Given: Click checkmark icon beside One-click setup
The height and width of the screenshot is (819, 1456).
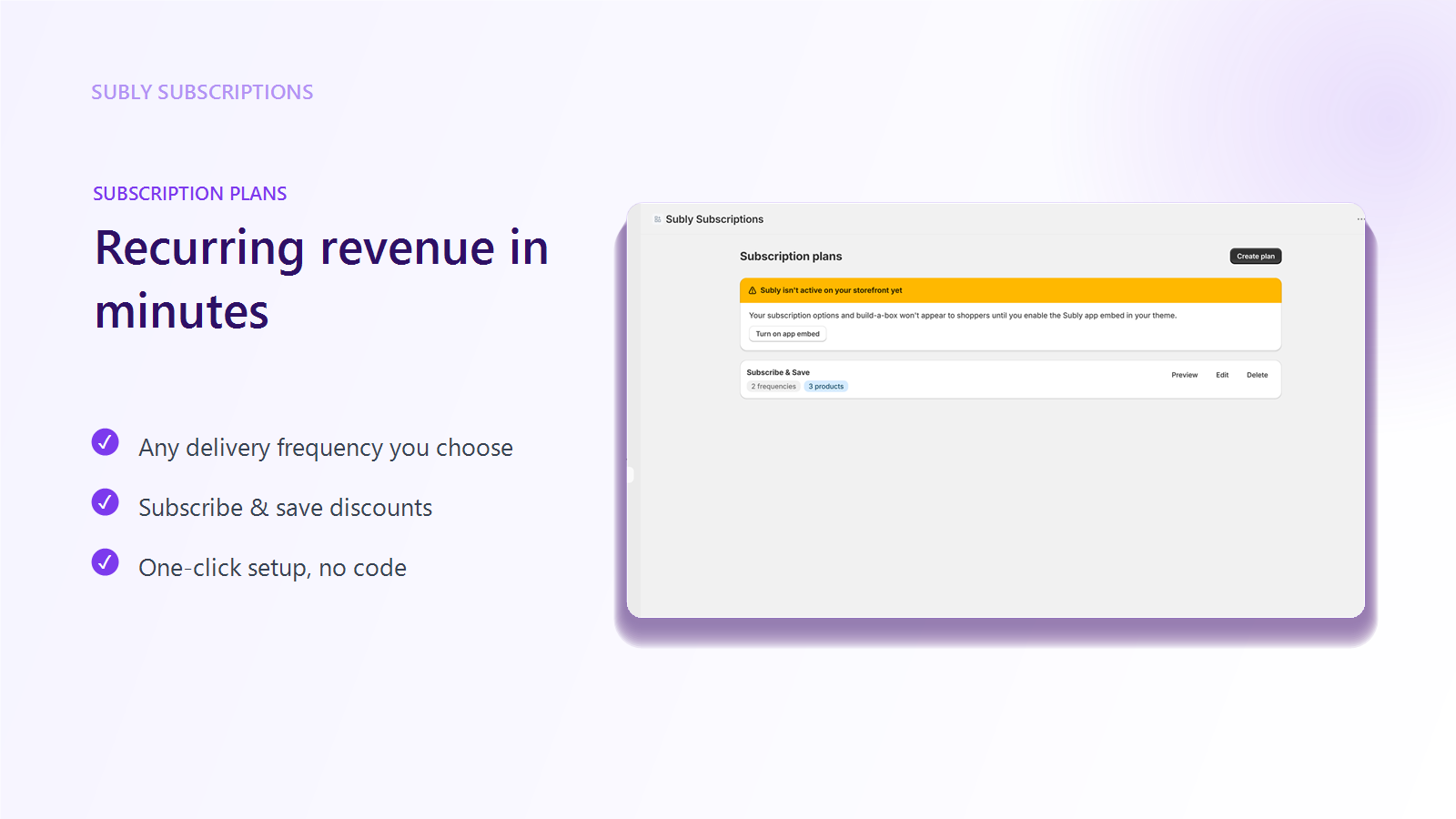Looking at the screenshot, I should click(106, 562).
